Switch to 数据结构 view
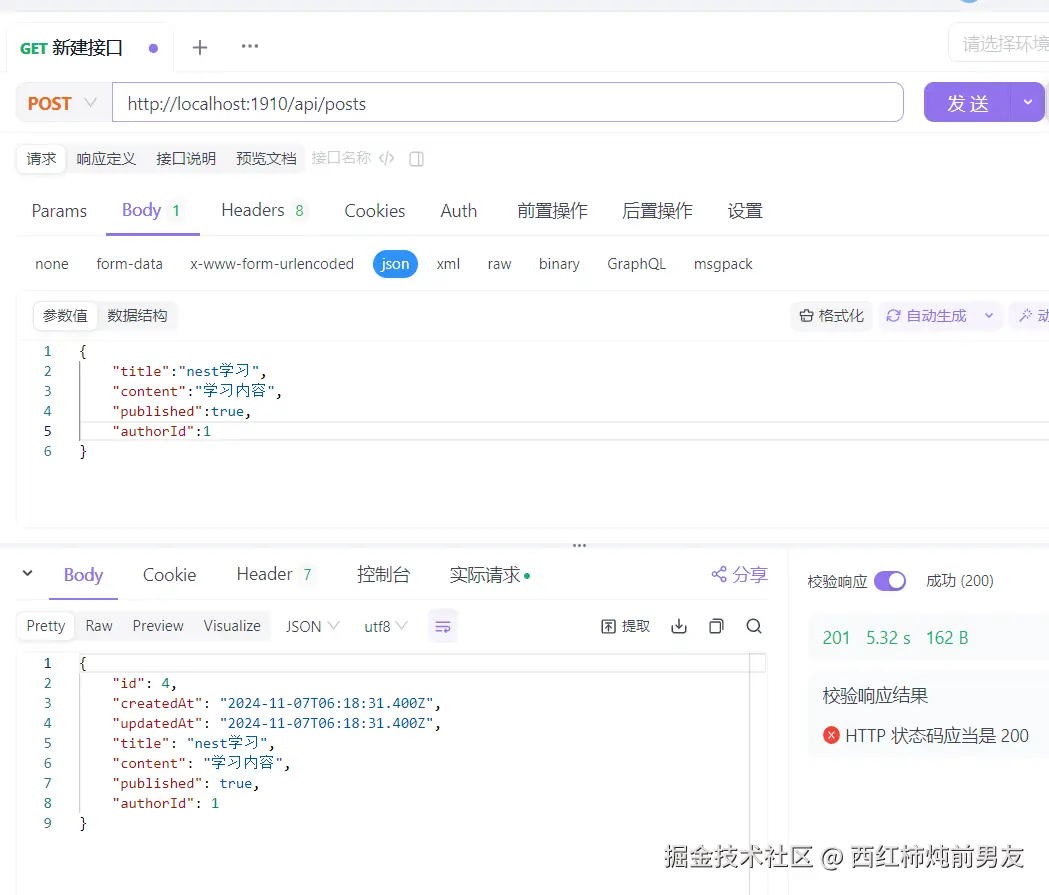The image size is (1049, 895). coord(137,315)
